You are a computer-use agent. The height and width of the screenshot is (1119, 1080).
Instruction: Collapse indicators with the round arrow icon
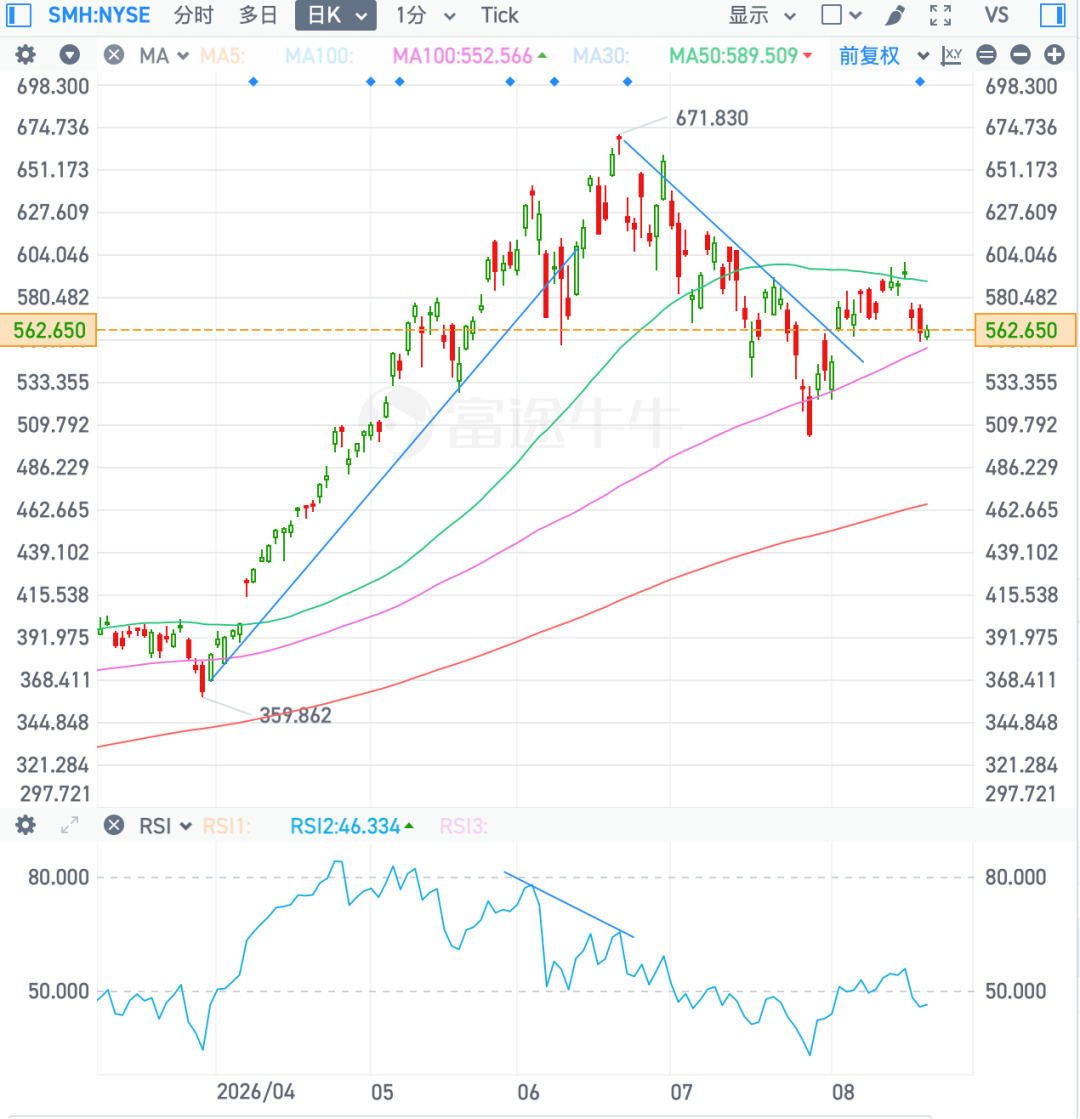69,55
